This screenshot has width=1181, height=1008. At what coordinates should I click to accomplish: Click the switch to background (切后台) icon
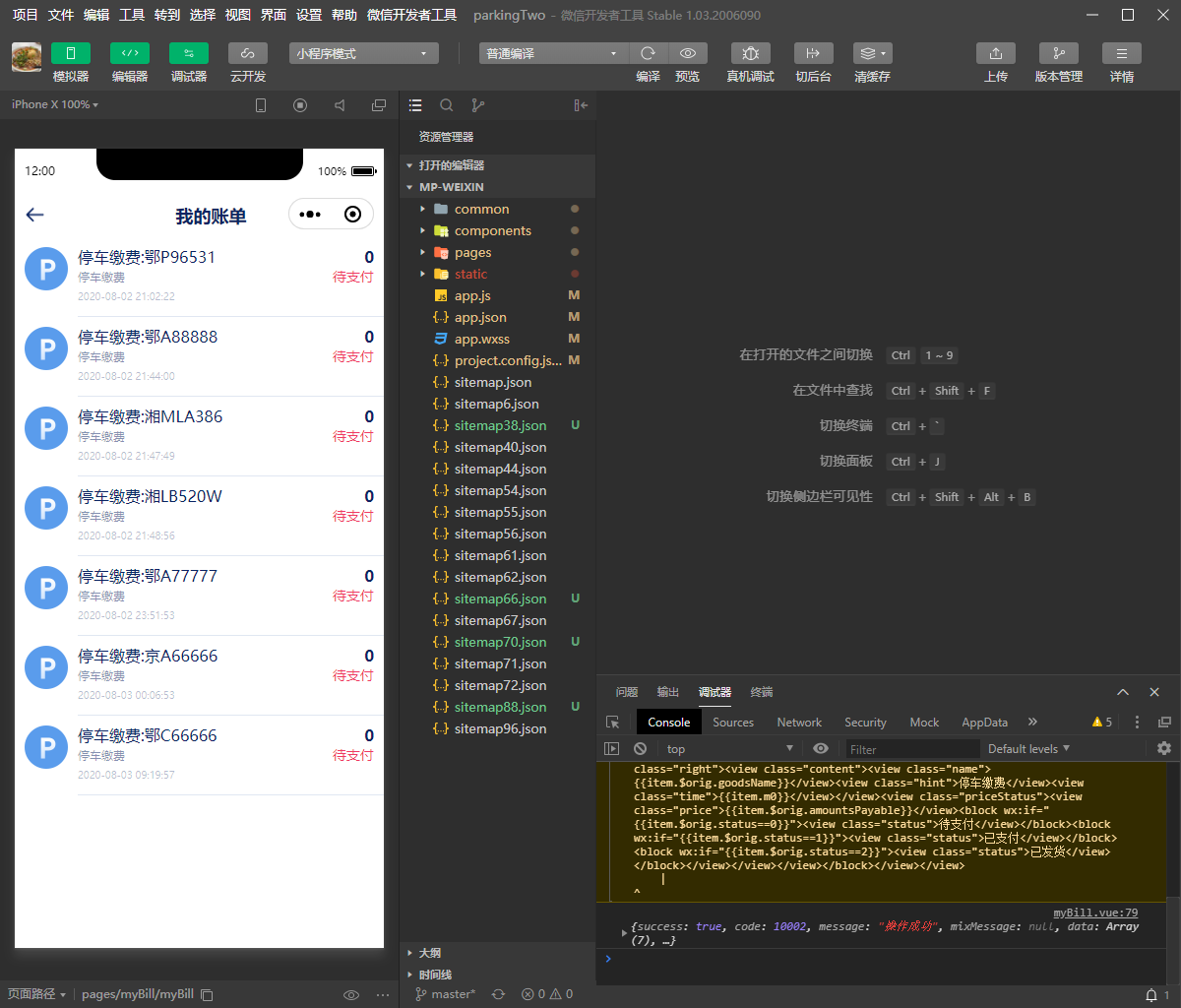coord(813,53)
